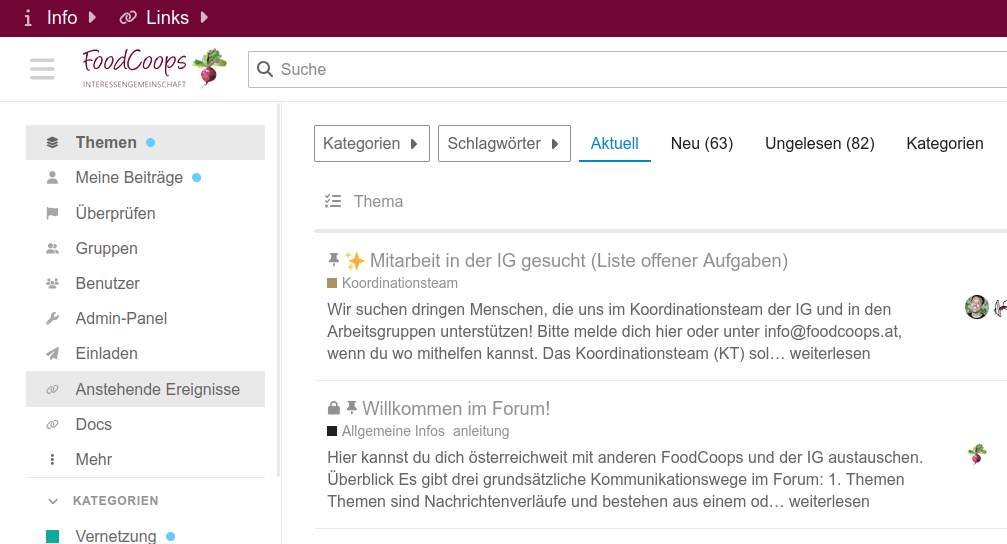Viewport: 1007px width, 544px height.
Task: Switch to the Neu (63) tab
Action: (702, 143)
